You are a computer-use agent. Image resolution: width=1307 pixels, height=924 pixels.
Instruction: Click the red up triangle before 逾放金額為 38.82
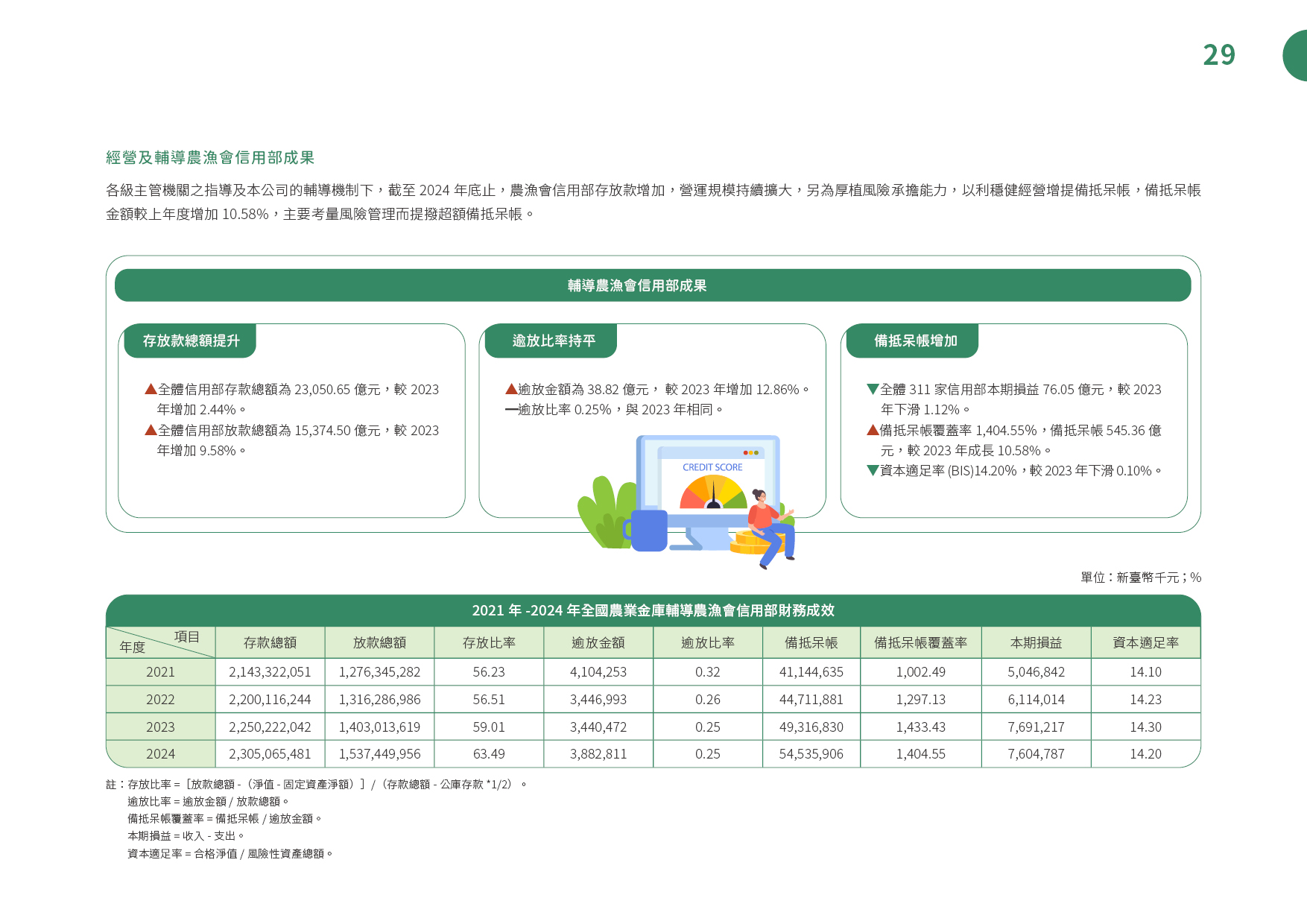click(511, 389)
